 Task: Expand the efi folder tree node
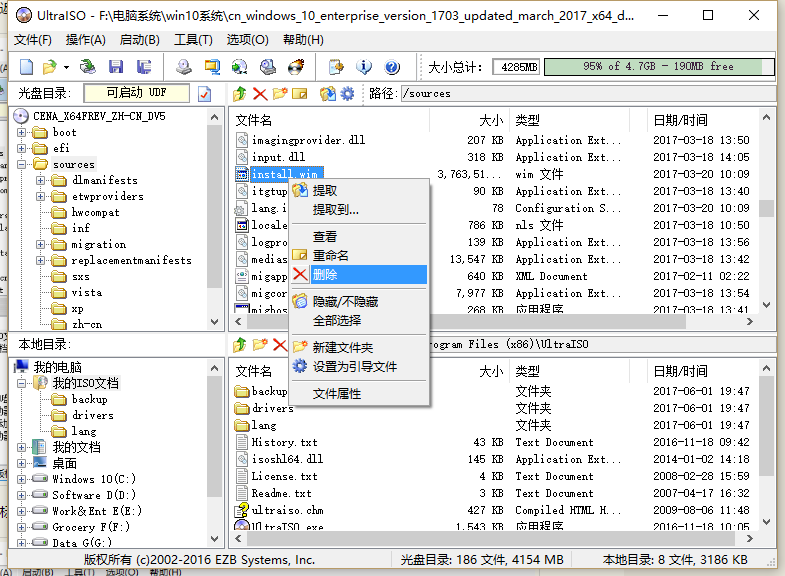(22, 149)
